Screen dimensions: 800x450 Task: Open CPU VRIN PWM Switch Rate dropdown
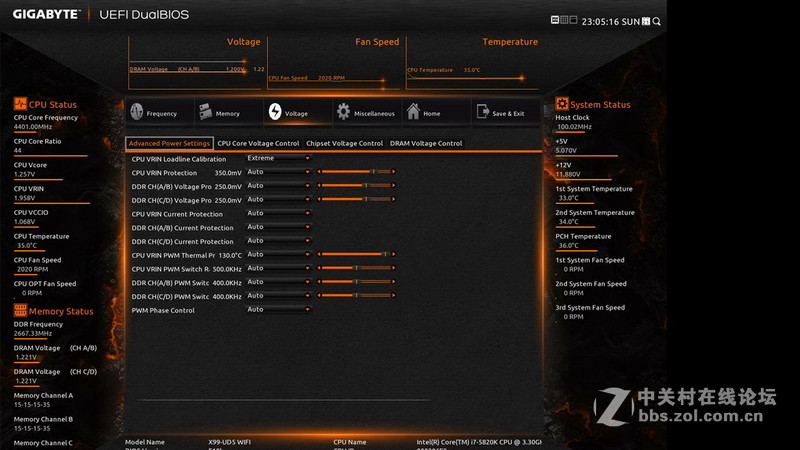(279, 268)
